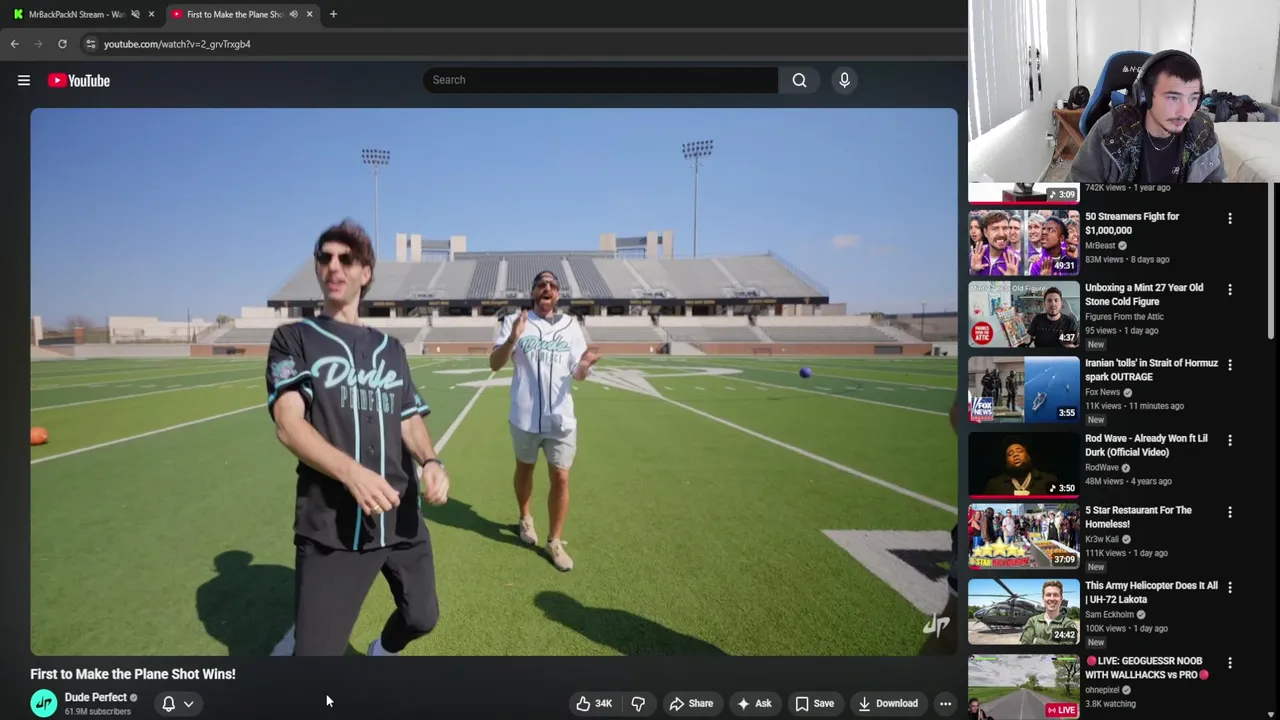Close the First to Make the Plane Shot tab

pyautogui.click(x=309, y=14)
